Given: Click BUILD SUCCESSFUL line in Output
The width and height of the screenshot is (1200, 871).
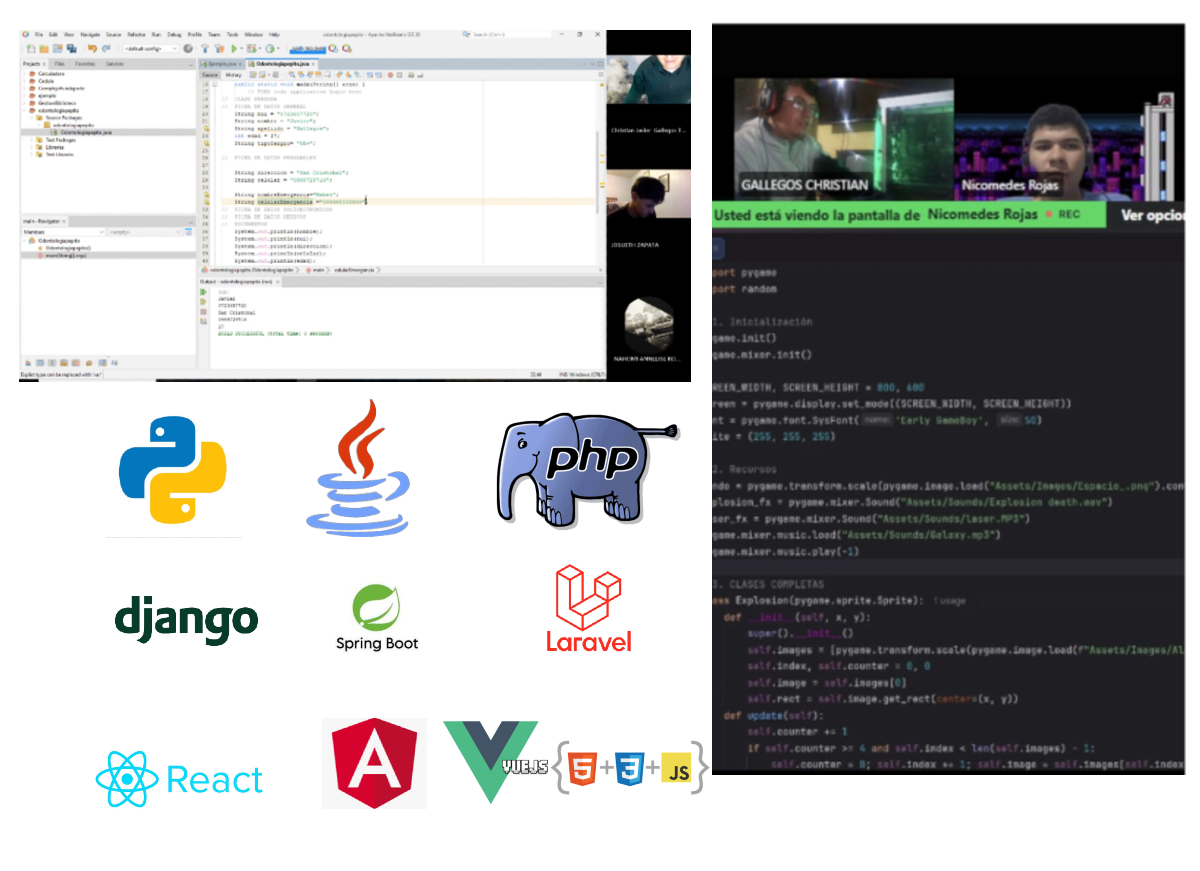Looking at the screenshot, I should (275, 333).
